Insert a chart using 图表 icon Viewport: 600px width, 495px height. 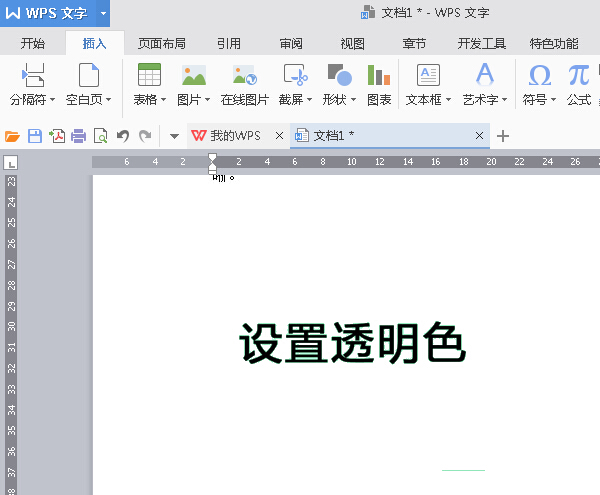point(379,75)
